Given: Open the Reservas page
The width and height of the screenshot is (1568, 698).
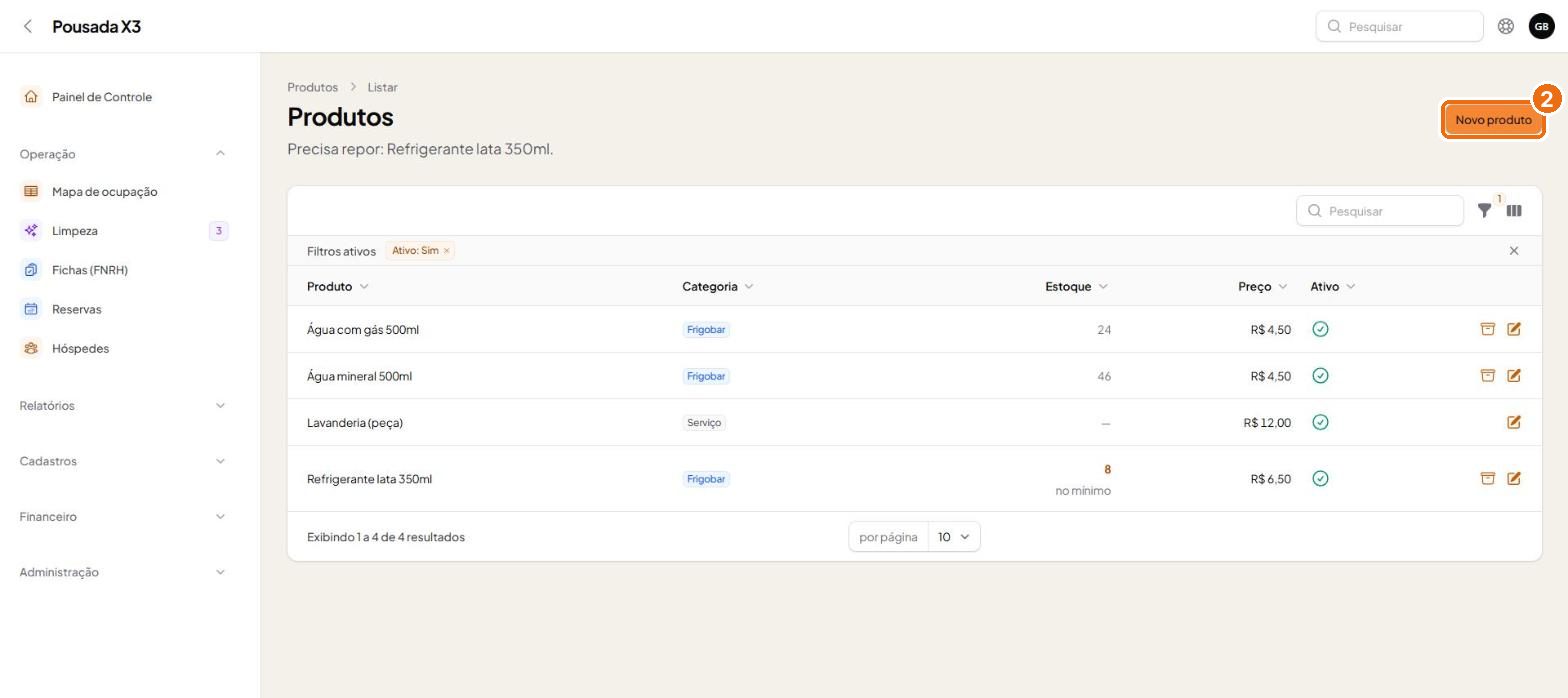Looking at the screenshot, I should 124,309.
